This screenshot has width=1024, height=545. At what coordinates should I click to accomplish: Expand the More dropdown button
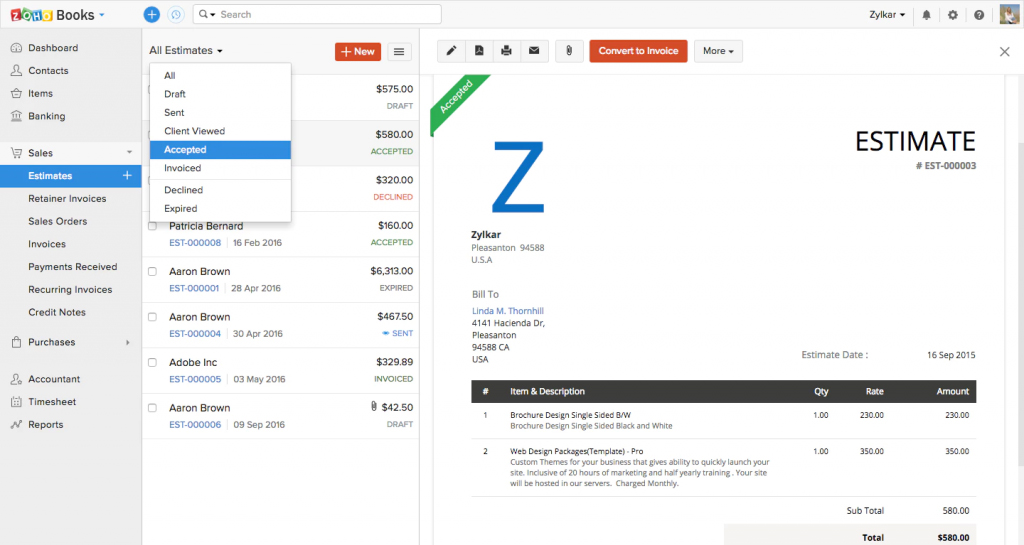click(718, 51)
